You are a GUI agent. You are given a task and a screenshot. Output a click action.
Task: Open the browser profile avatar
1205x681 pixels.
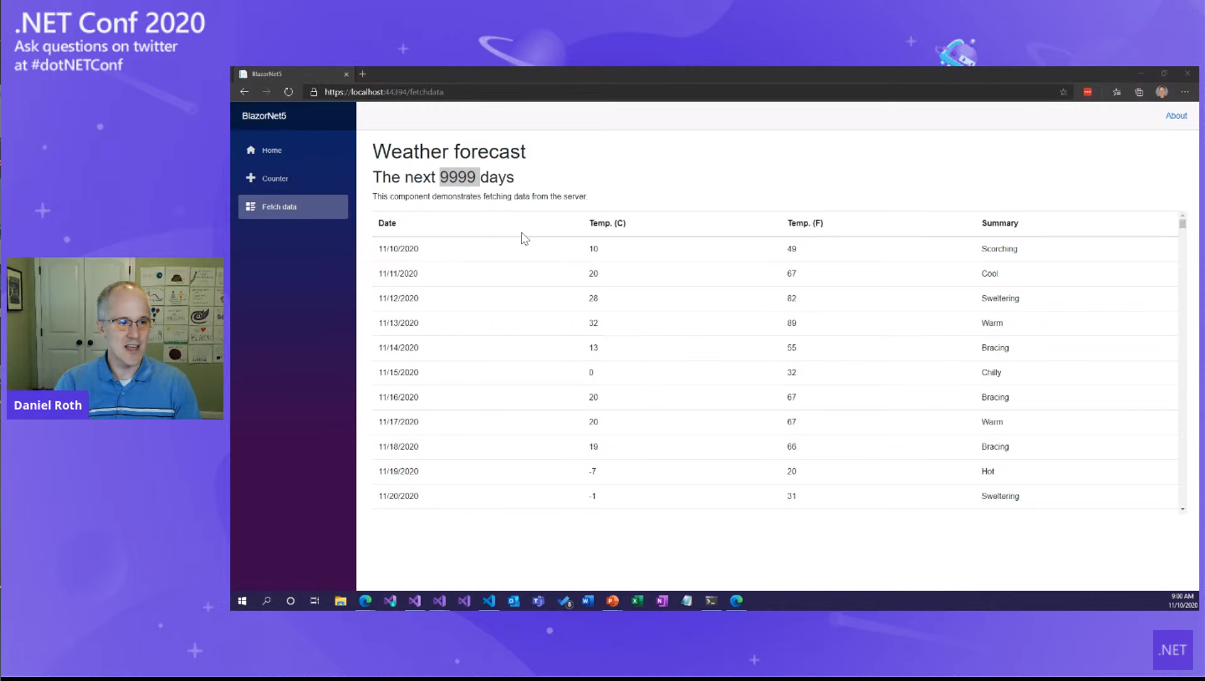click(x=1162, y=92)
